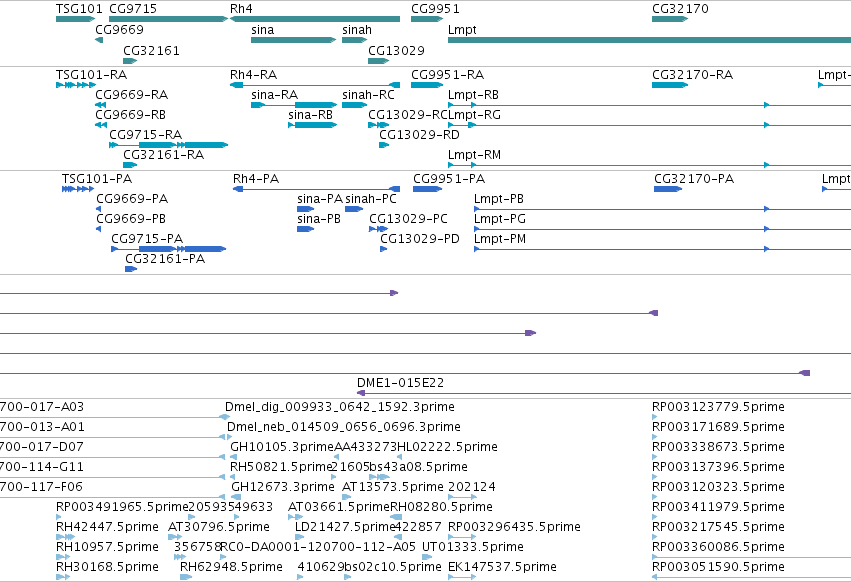The image size is (851, 582).
Task: Select the Lmpt-PG protein label
Action: point(500,219)
